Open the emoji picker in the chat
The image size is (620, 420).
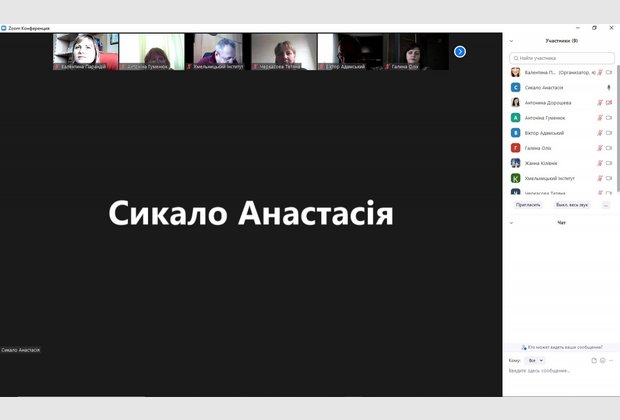pos(603,360)
